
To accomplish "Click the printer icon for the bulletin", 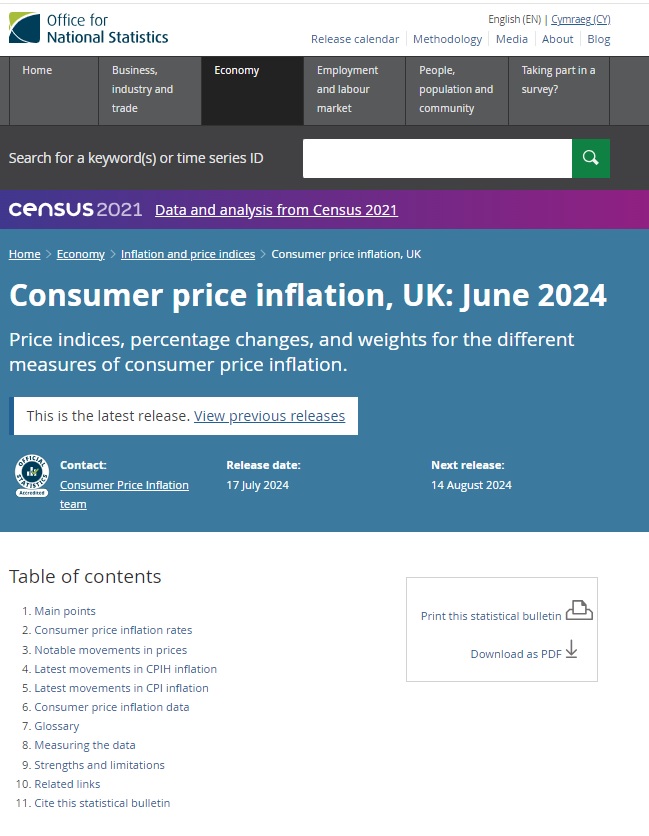I will pyautogui.click(x=579, y=610).
